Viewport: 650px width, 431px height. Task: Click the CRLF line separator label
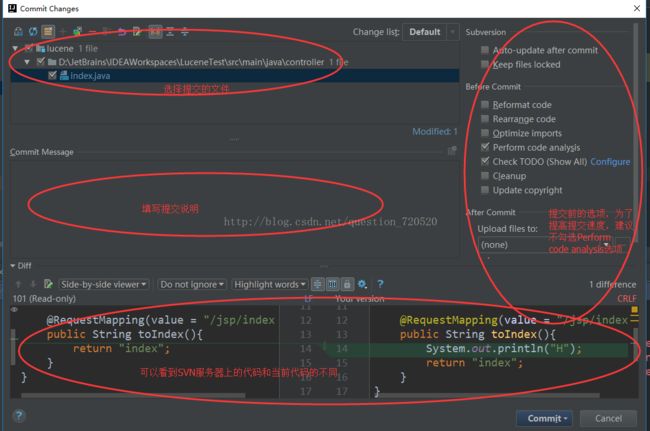pyautogui.click(x=626, y=298)
